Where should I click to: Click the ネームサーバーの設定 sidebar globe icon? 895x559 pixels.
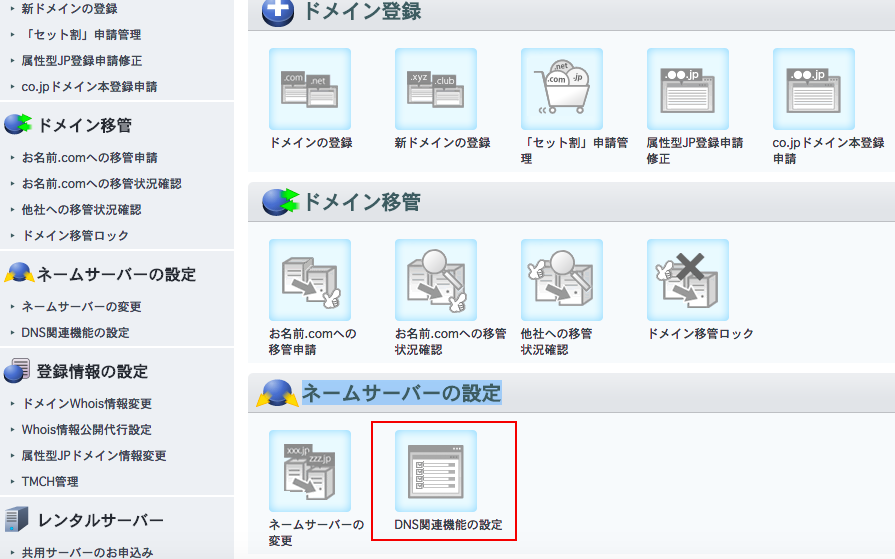(19, 273)
